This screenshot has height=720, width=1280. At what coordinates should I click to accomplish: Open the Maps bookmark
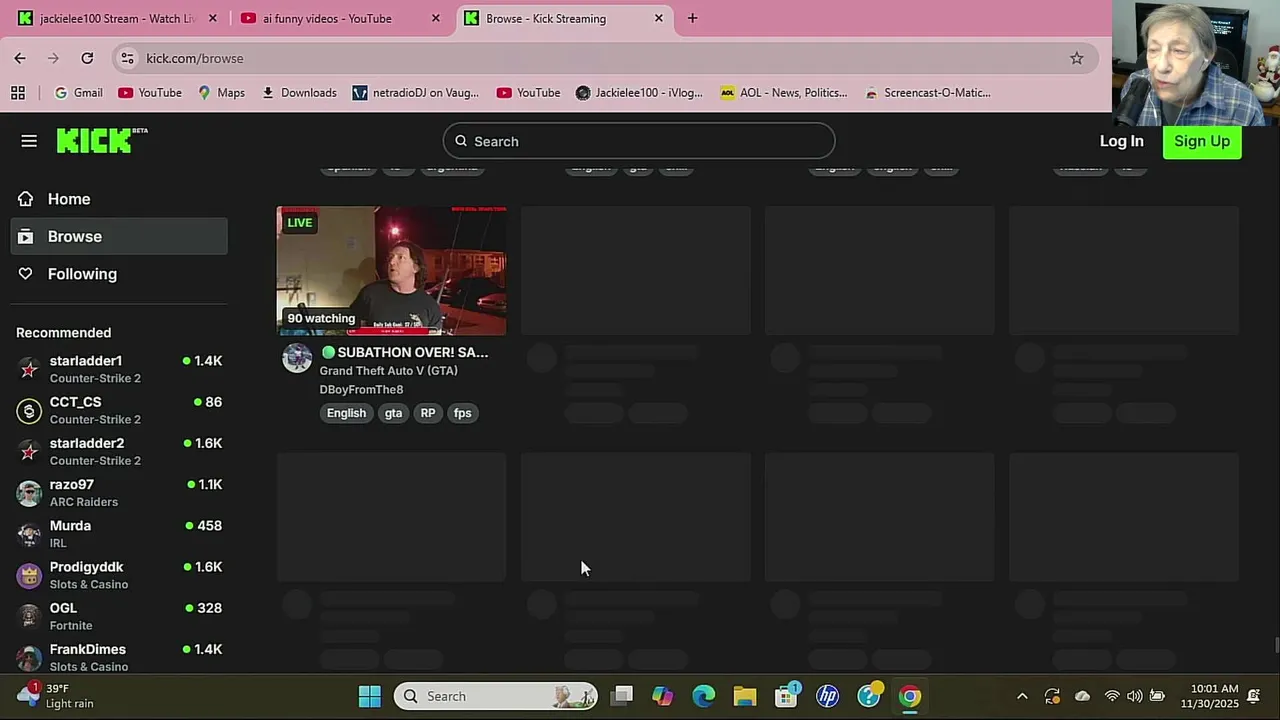221,93
